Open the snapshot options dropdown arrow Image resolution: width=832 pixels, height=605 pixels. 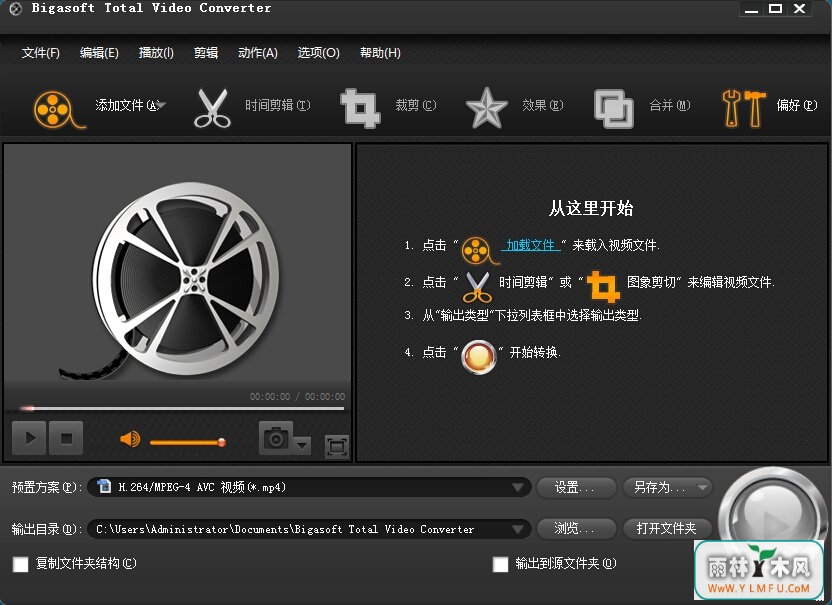pos(302,445)
